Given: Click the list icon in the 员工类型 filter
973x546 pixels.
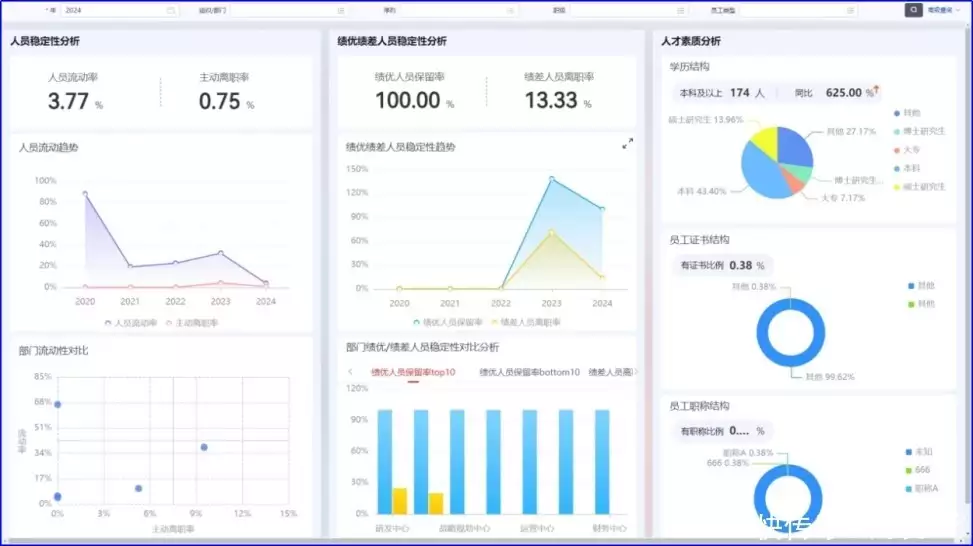Looking at the screenshot, I should click(850, 11).
